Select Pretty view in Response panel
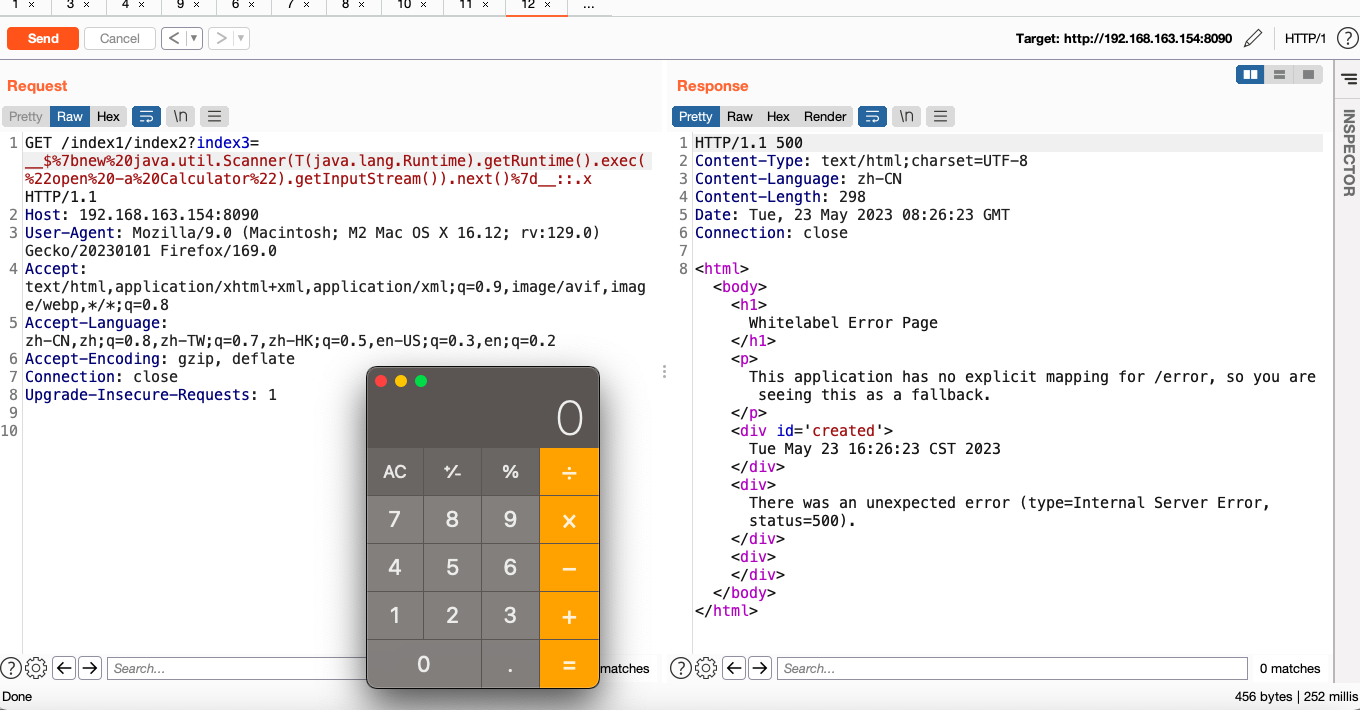This screenshot has width=1360, height=710. coord(695,116)
